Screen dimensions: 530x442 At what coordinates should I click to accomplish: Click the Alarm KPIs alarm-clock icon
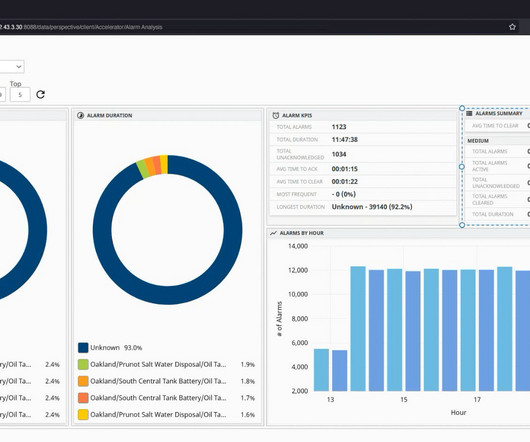click(276, 116)
